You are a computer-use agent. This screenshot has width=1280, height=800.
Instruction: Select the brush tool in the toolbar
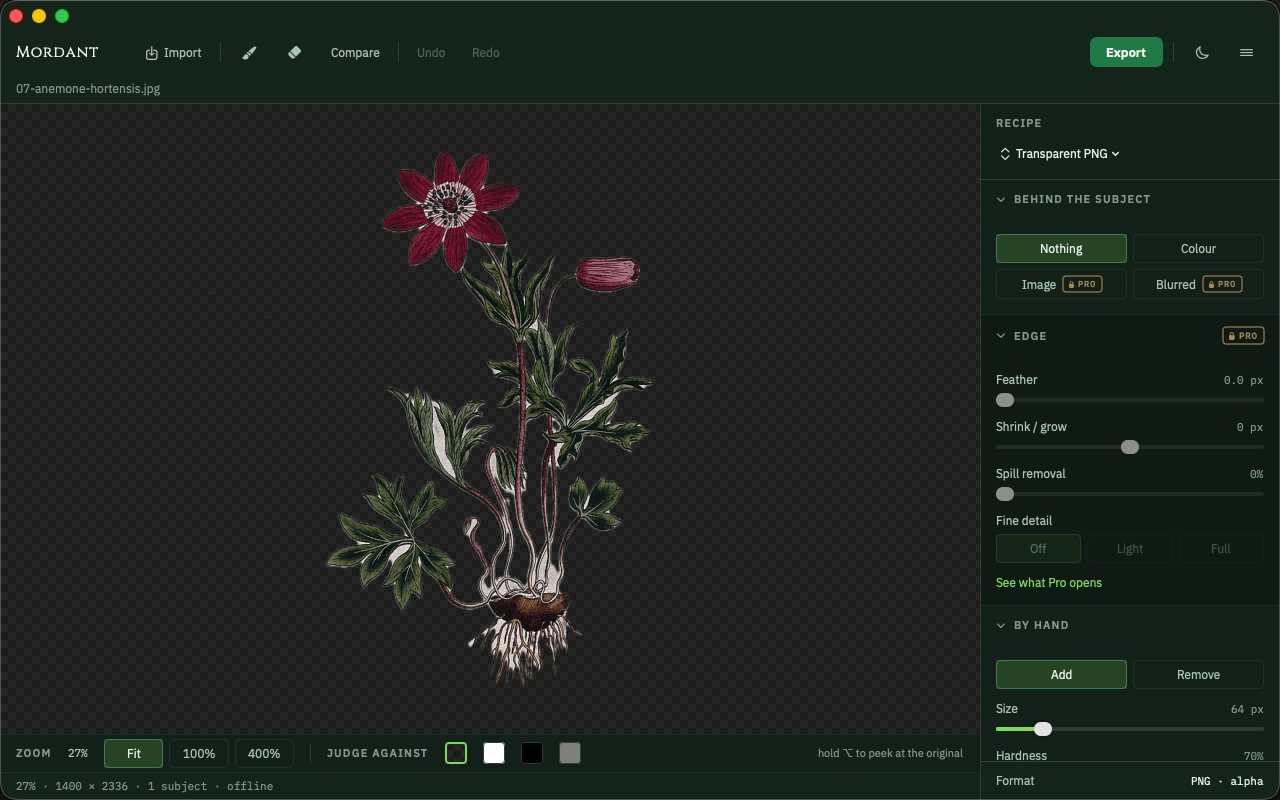250,53
